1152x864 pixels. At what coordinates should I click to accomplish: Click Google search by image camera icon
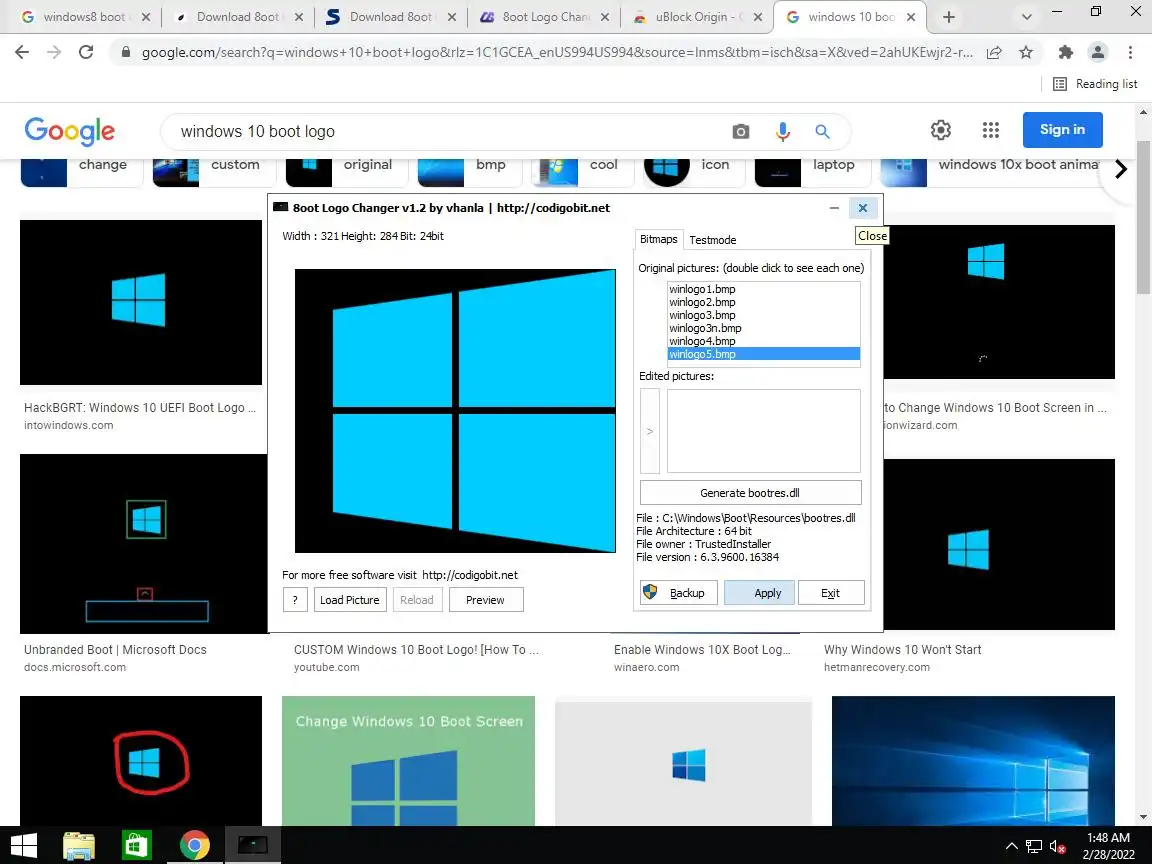741,132
